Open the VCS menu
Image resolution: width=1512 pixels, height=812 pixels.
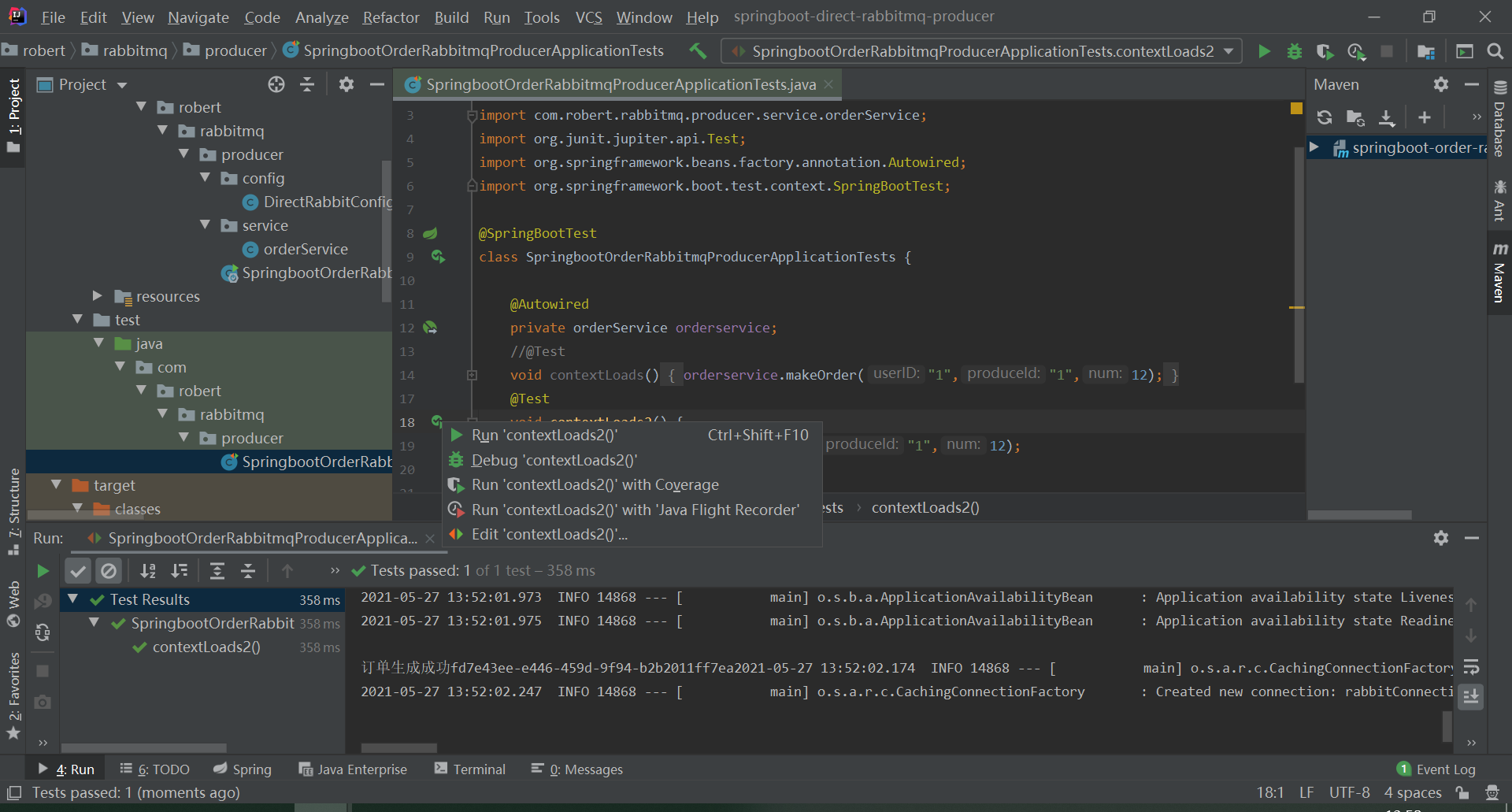[588, 17]
